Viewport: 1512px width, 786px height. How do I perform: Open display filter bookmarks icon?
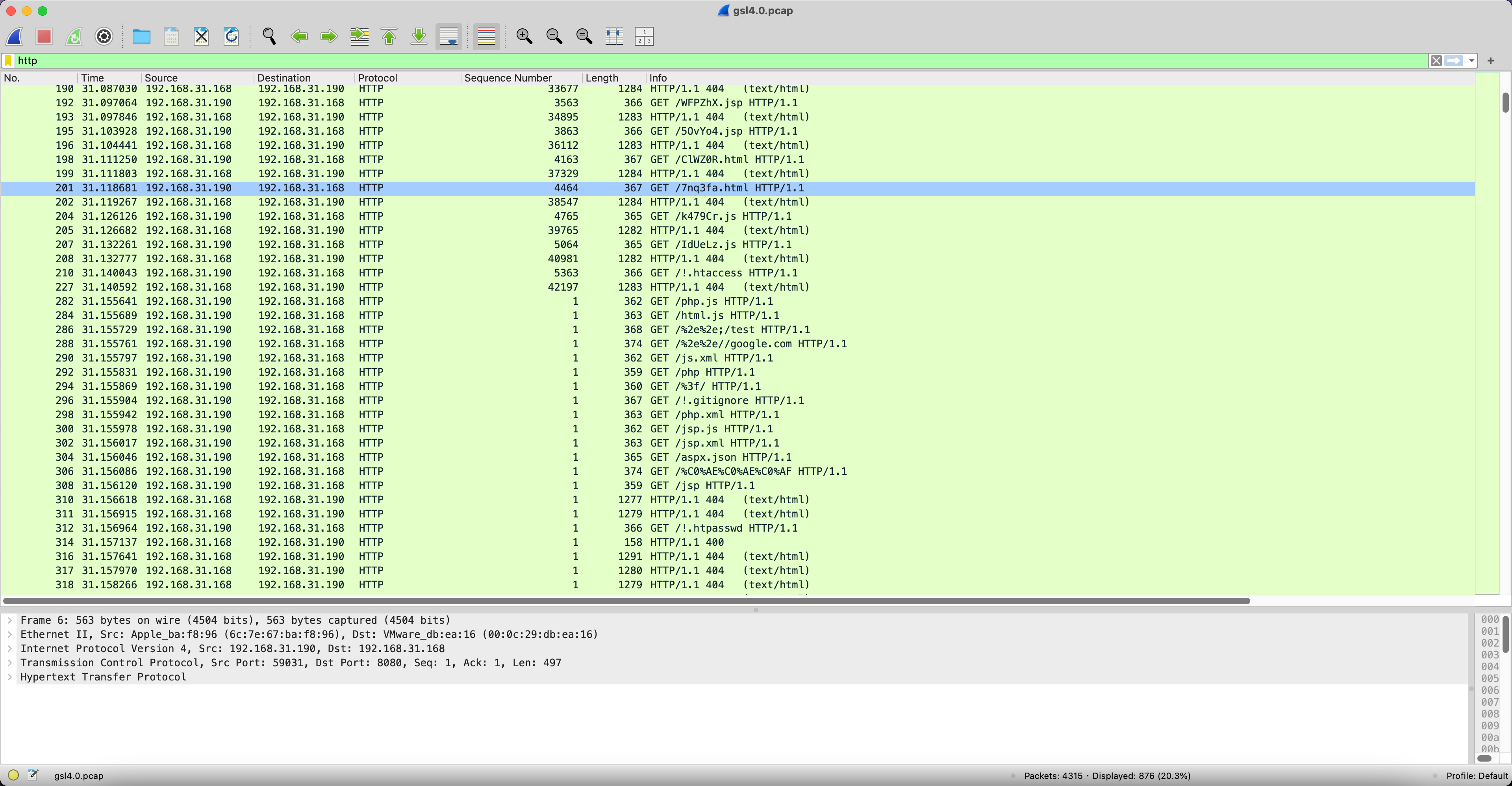click(x=8, y=61)
